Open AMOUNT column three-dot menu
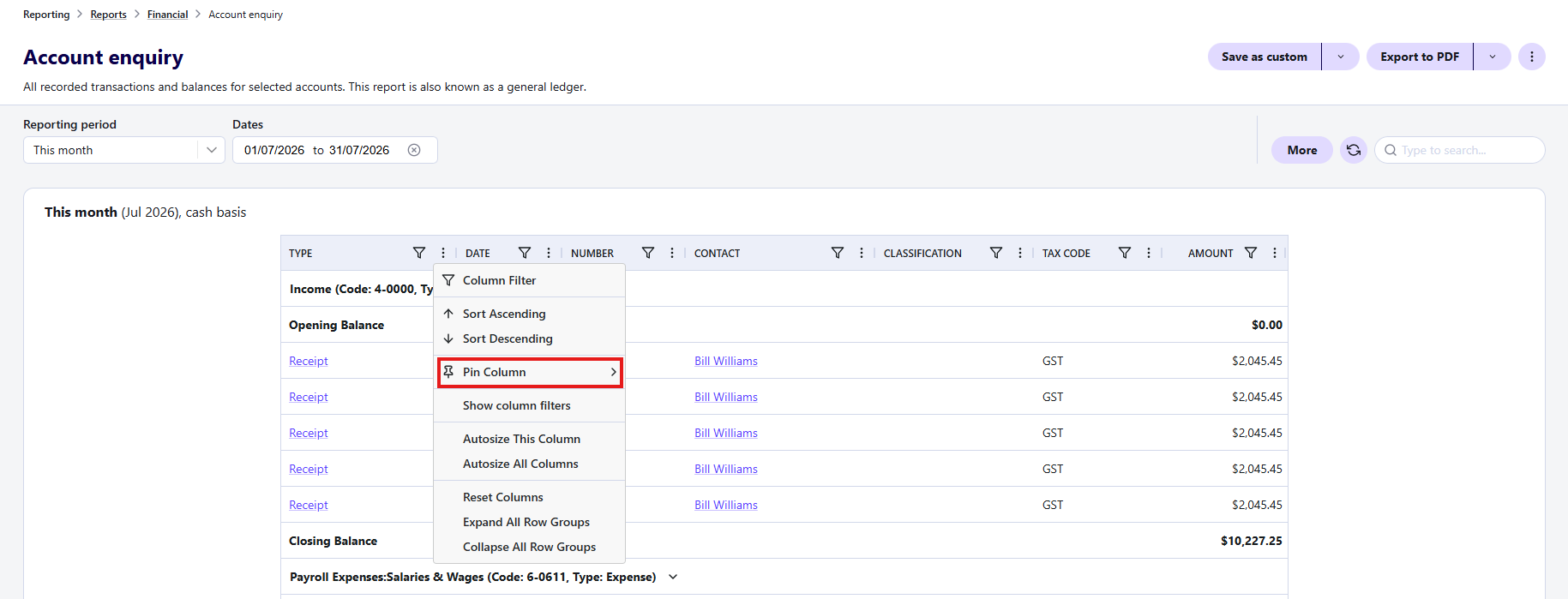Viewport: 1568px width, 599px height. (x=1275, y=253)
